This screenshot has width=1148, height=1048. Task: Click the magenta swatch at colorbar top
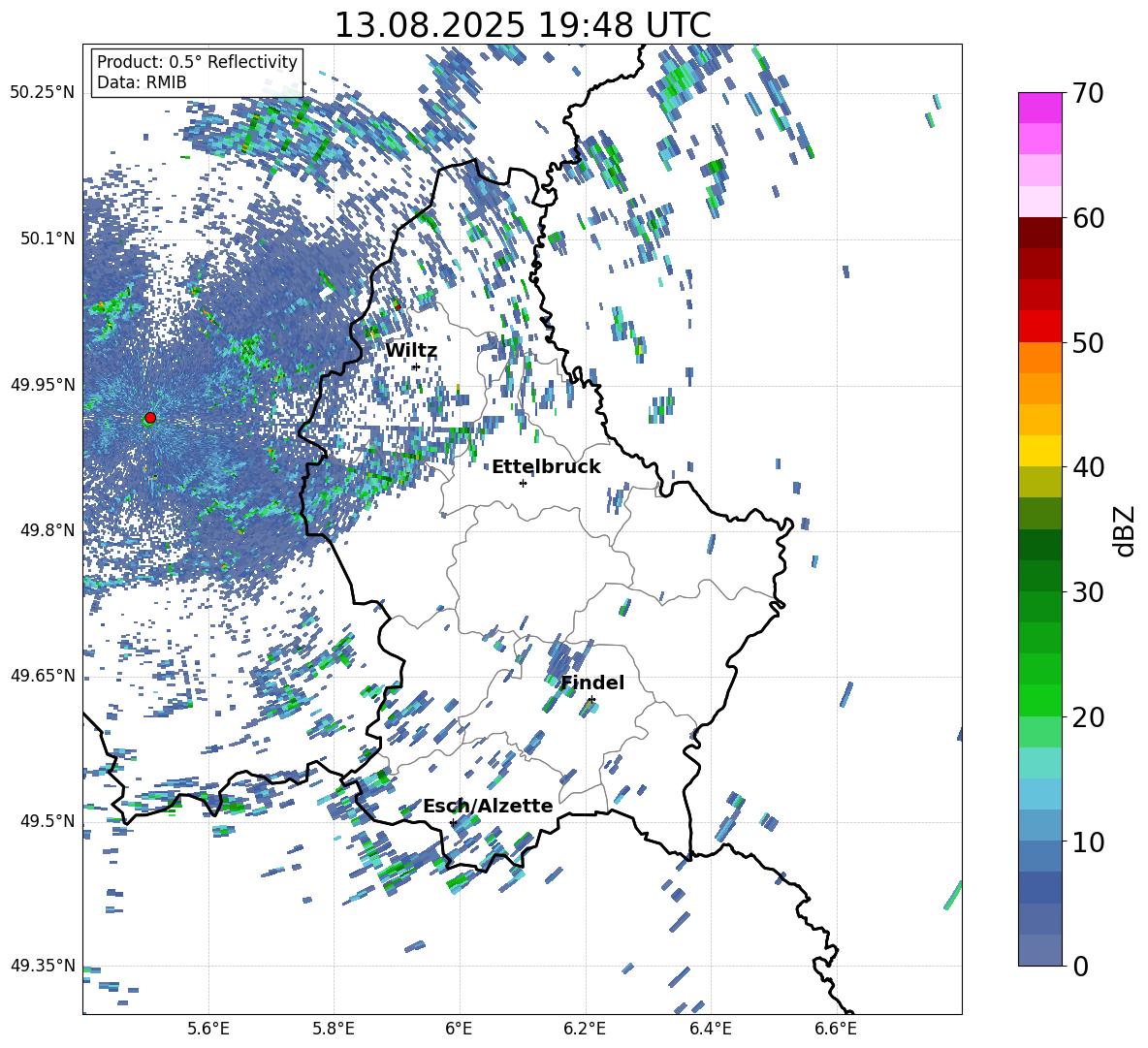(x=1040, y=108)
